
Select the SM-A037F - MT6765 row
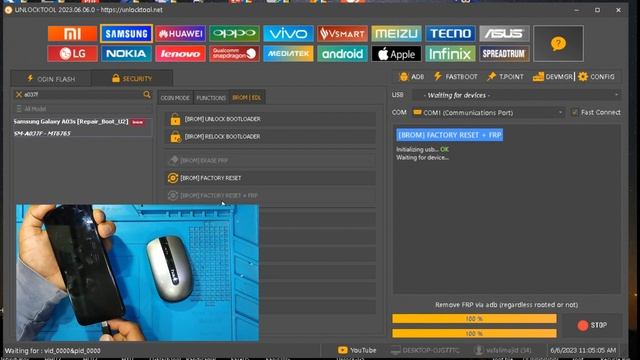point(82,133)
